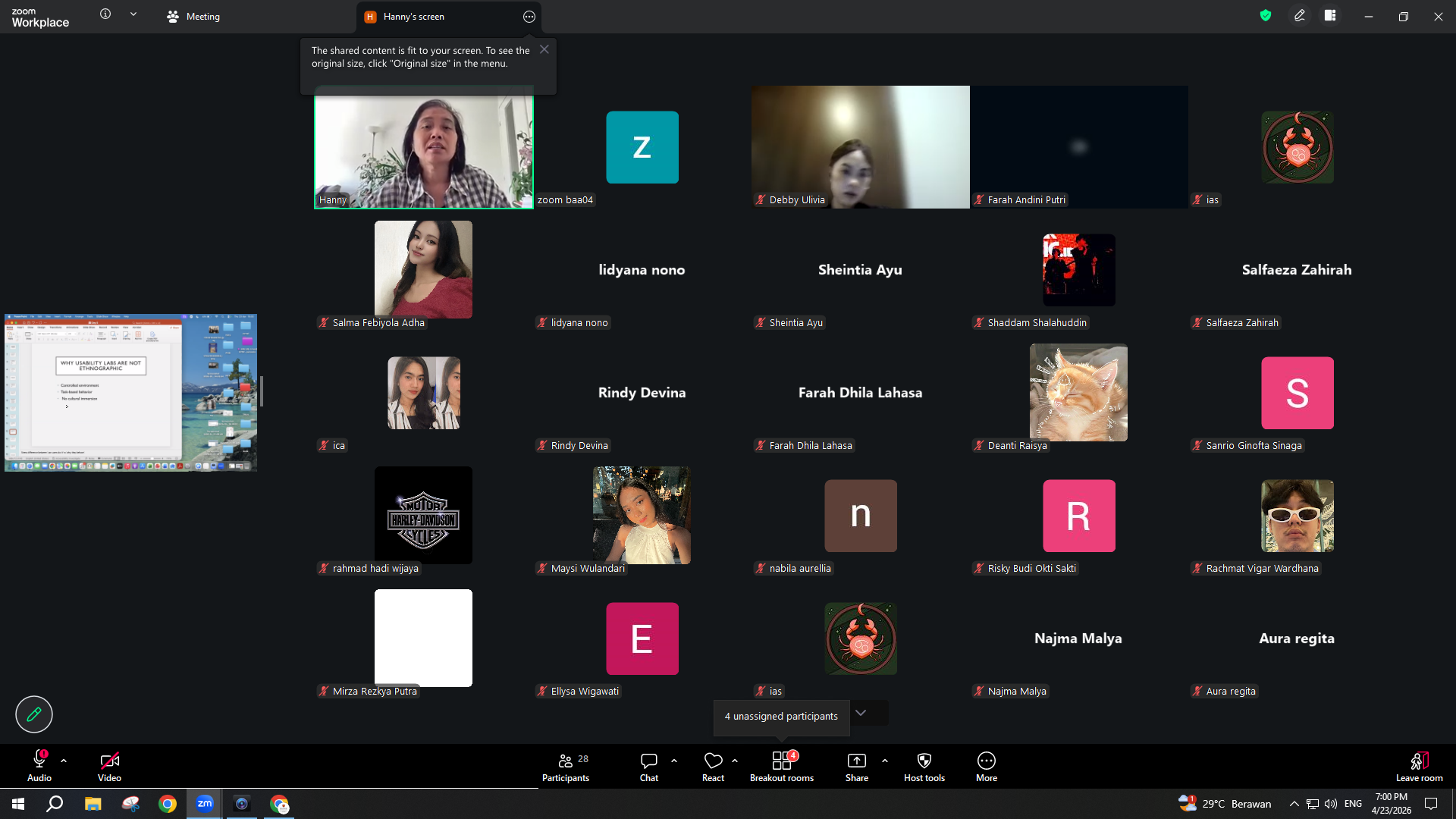This screenshot has width=1456, height=819.
Task: Click the large Salfaeza Zahirah name
Action: 1297,270
